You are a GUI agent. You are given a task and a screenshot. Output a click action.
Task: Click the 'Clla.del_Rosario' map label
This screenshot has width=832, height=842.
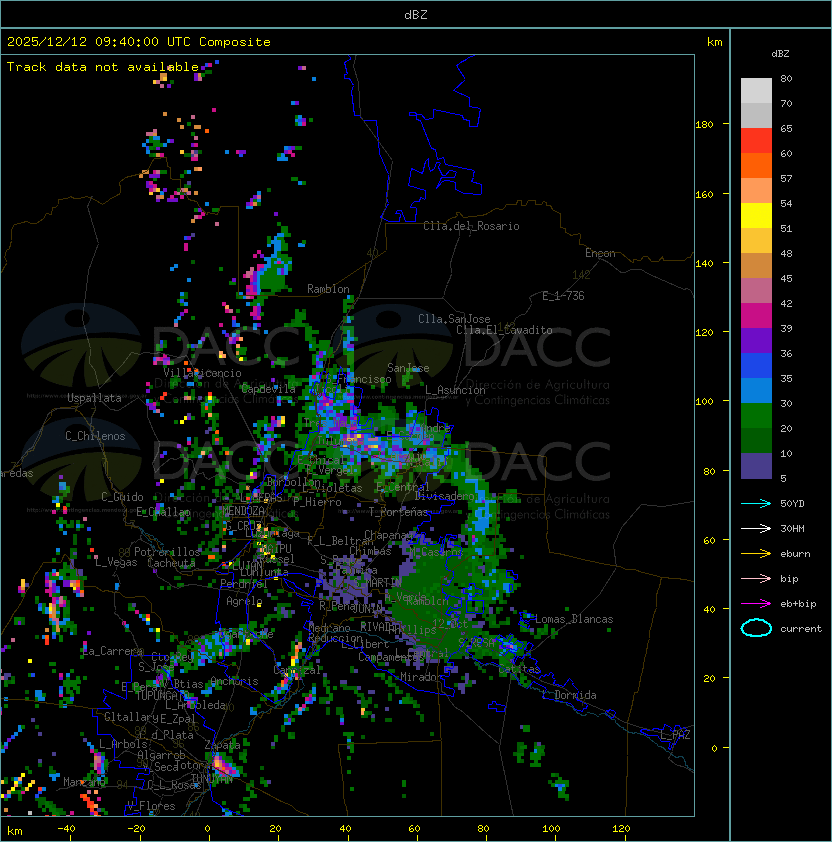pos(471,226)
